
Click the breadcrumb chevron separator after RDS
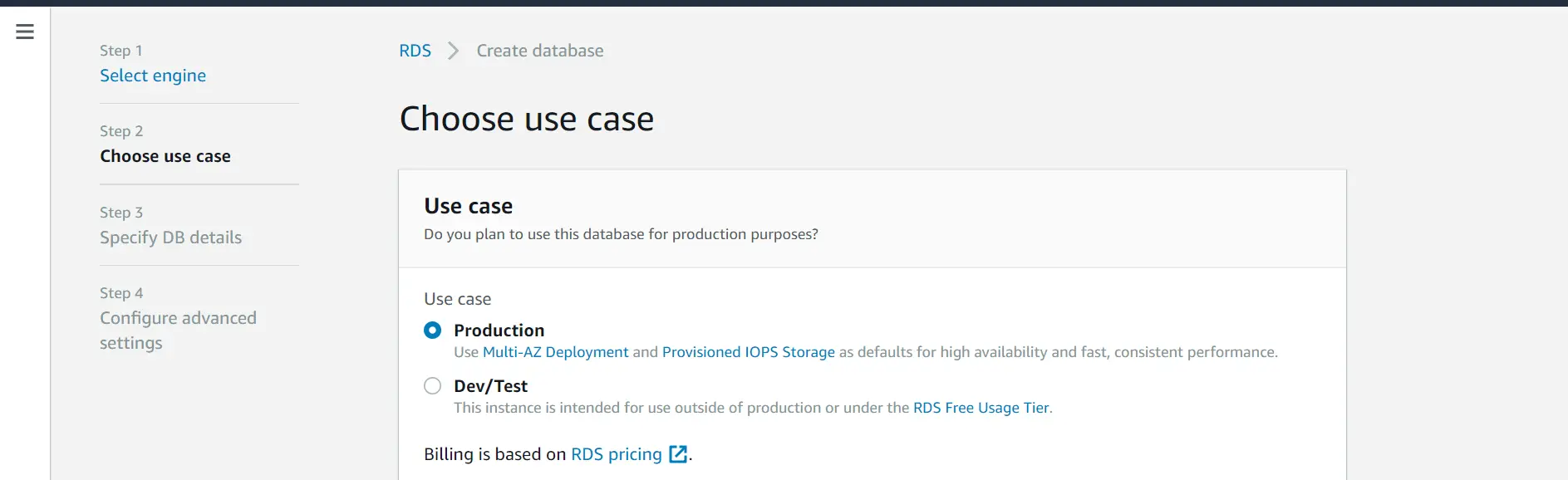pos(453,51)
